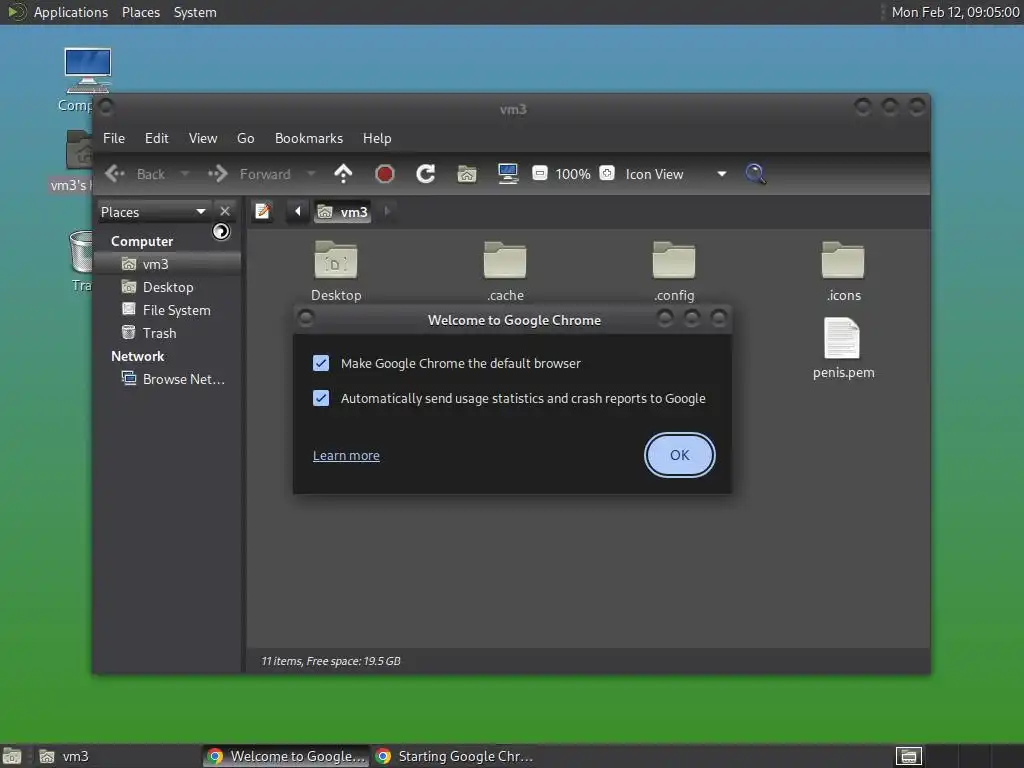The width and height of the screenshot is (1024, 768).
Task: Select Desktop in Places sidebar
Action: (x=167, y=287)
